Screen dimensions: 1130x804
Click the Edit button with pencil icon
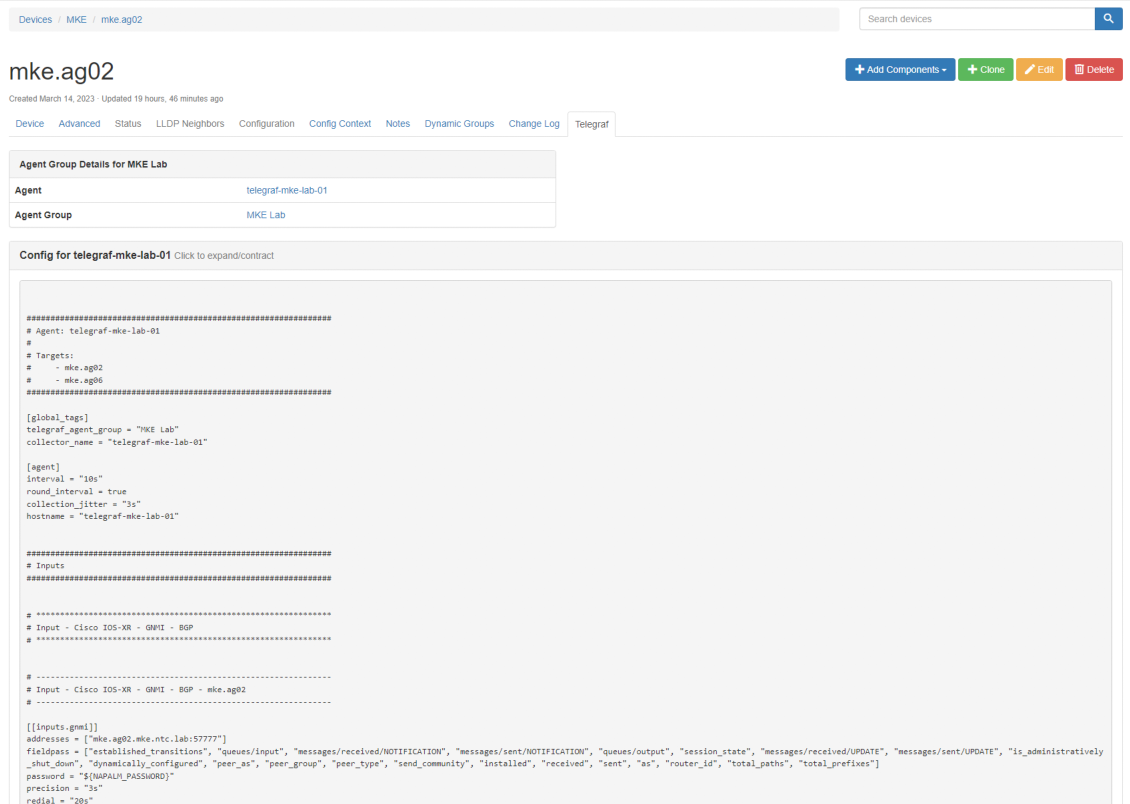tap(1039, 70)
